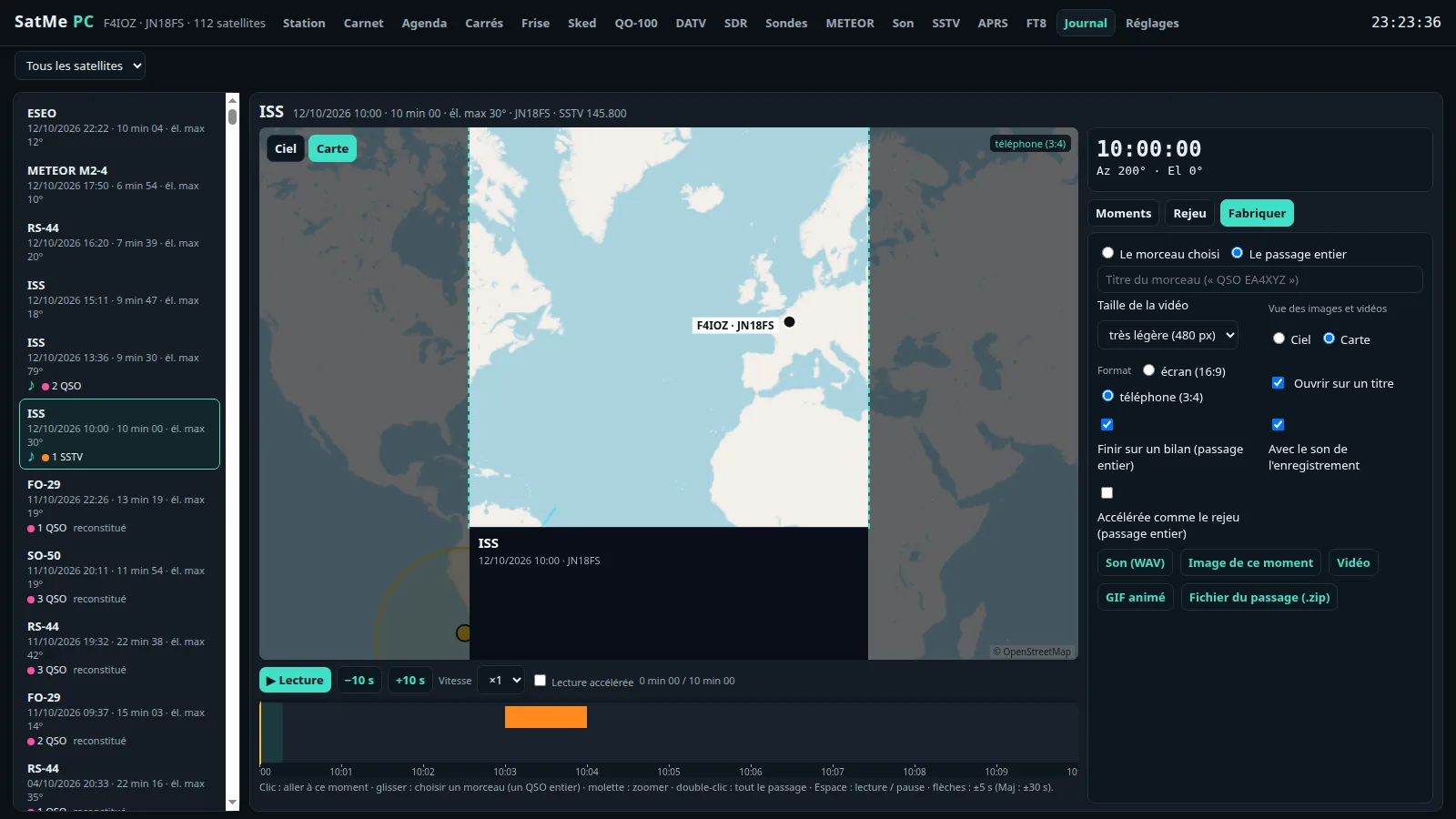Select the 'Le morceau choisi' radio option
The height and width of the screenshot is (819, 1456).
tap(1107, 253)
